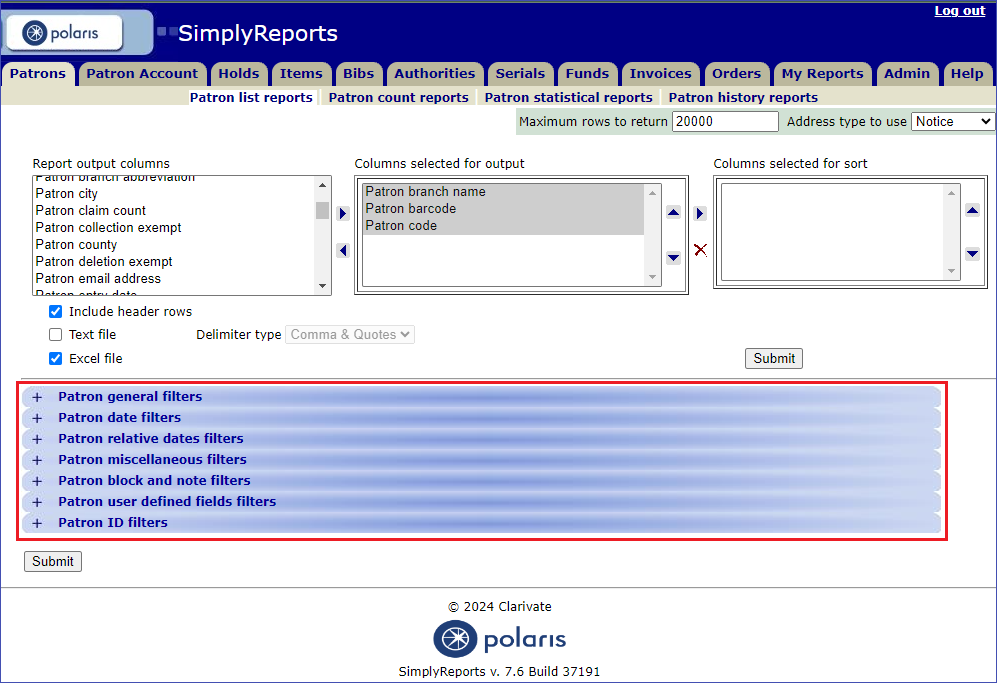
Task: Open the Patron Account tab
Action: tap(142, 74)
